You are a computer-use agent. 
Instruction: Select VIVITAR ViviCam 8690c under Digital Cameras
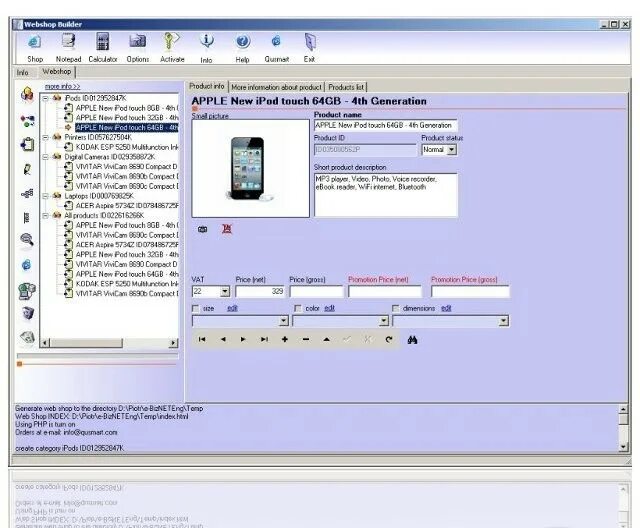127,186
